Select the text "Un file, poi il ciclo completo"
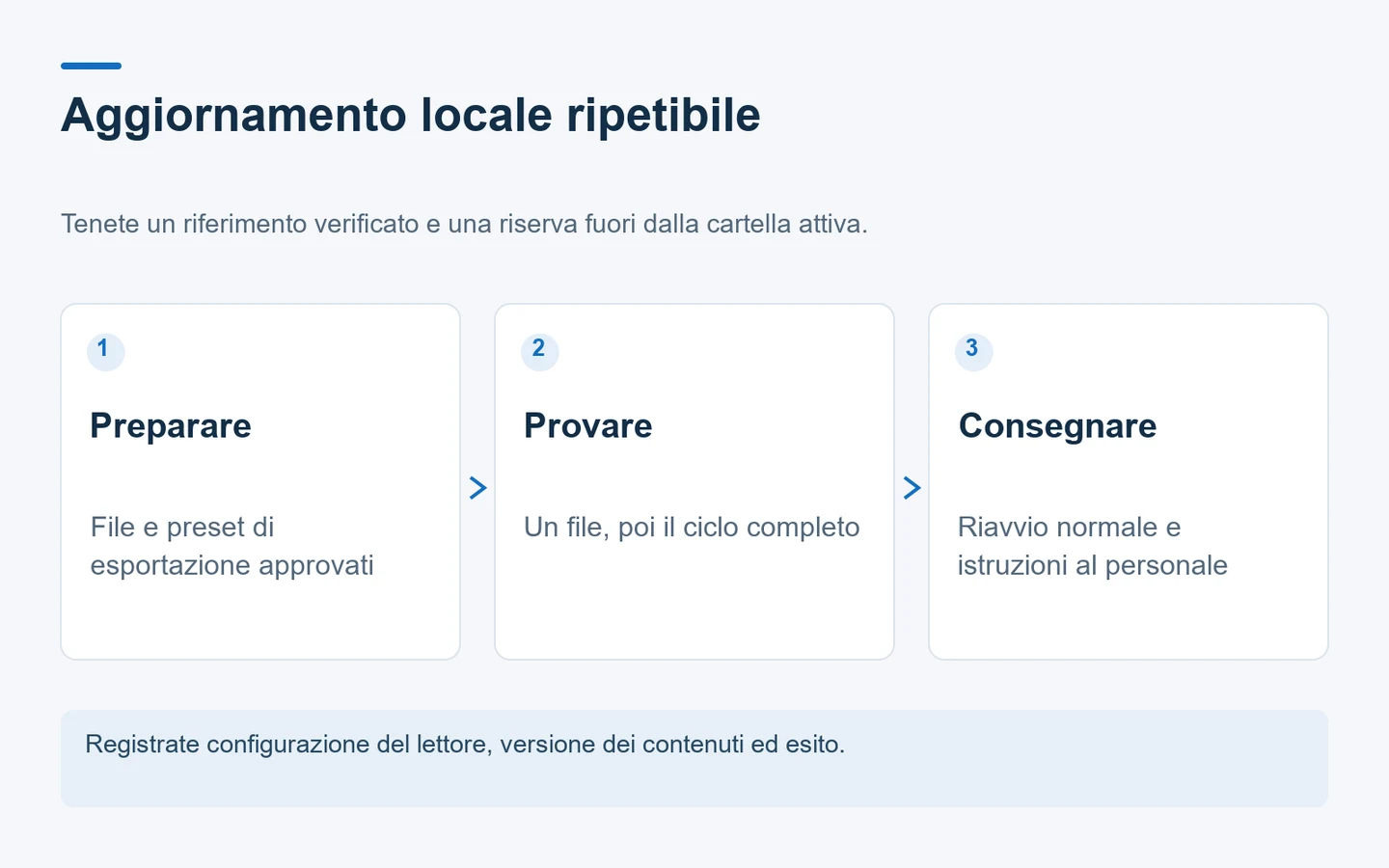This screenshot has height=868, width=1389. click(692, 528)
